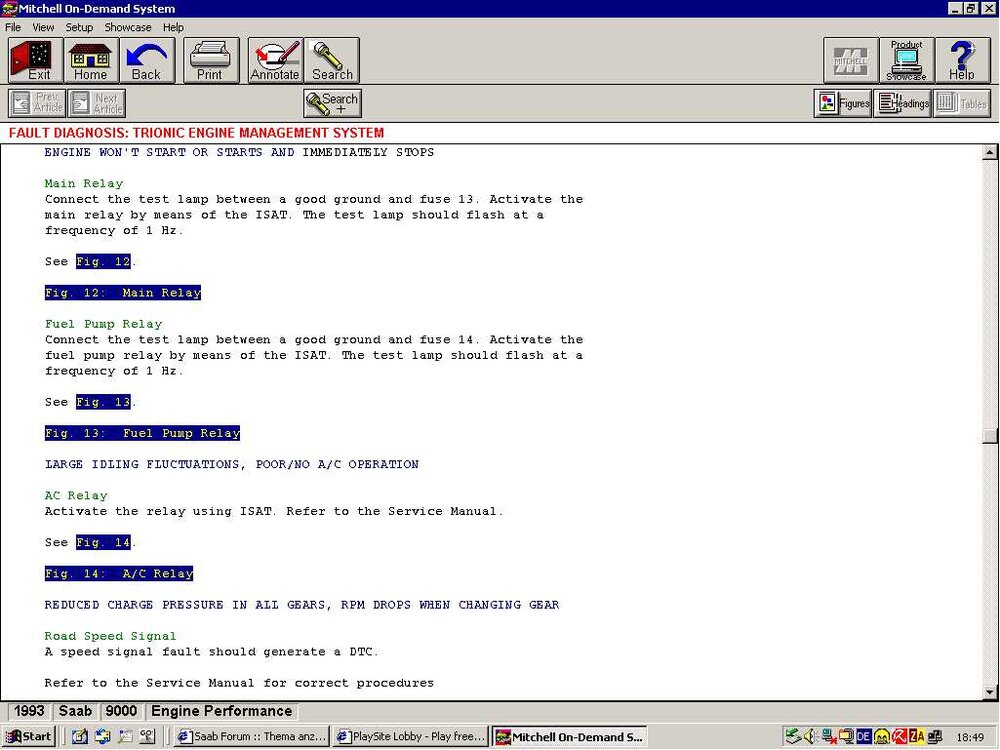Open Help with question mark icon

[x=962, y=61]
